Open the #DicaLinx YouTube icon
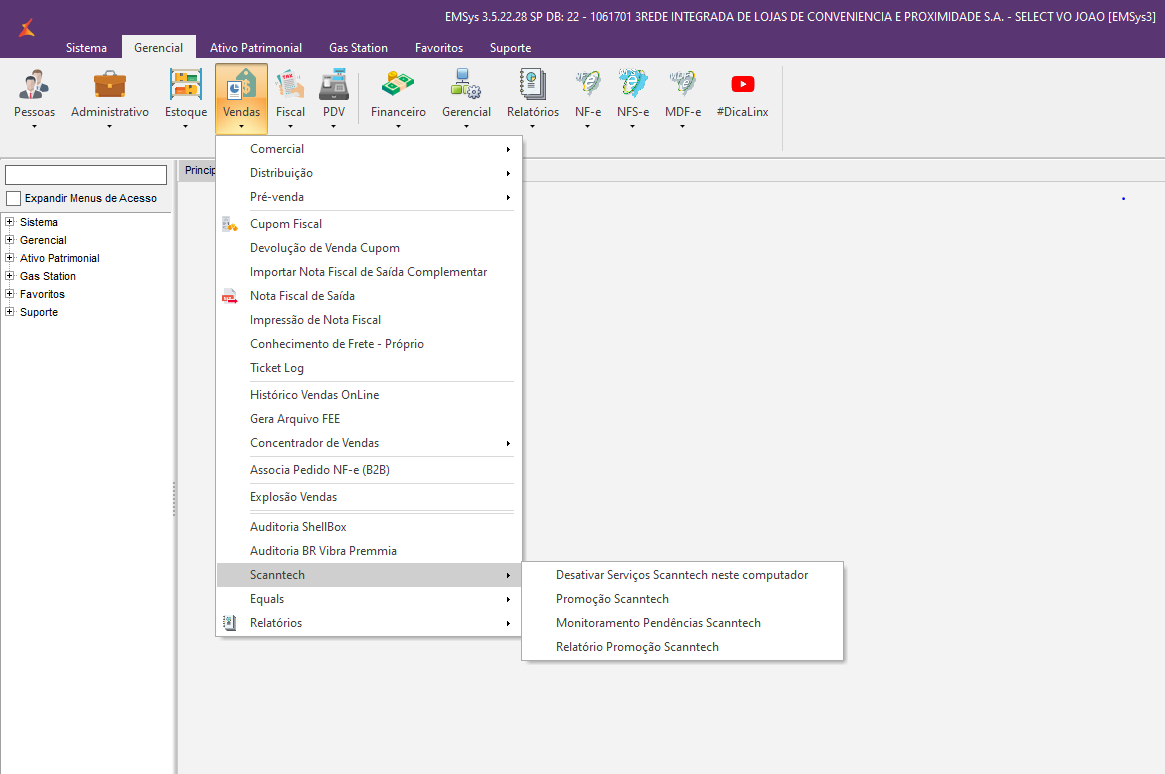This screenshot has width=1165, height=774. pos(742,84)
